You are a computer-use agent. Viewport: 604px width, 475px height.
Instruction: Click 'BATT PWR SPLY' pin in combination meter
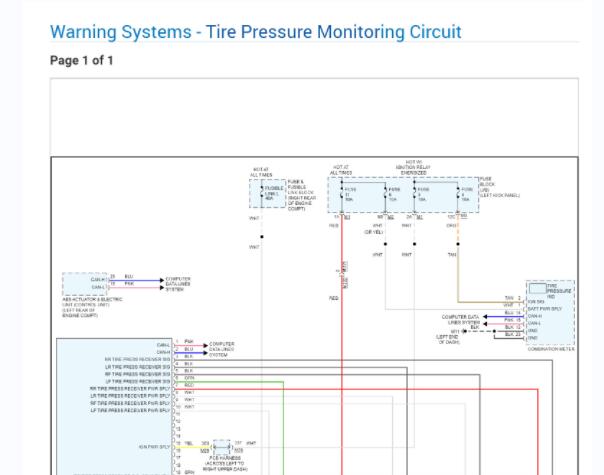[545, 309]
